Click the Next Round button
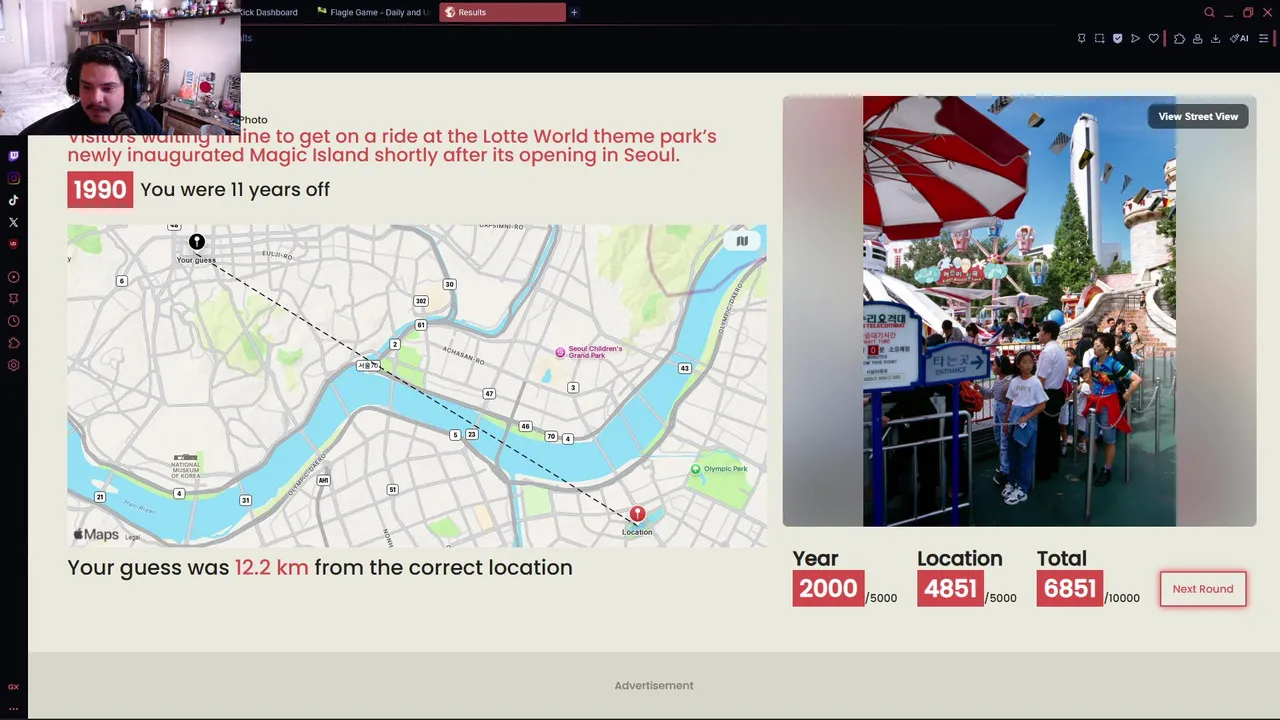The image size is (1280, 720). (1203, 589)
